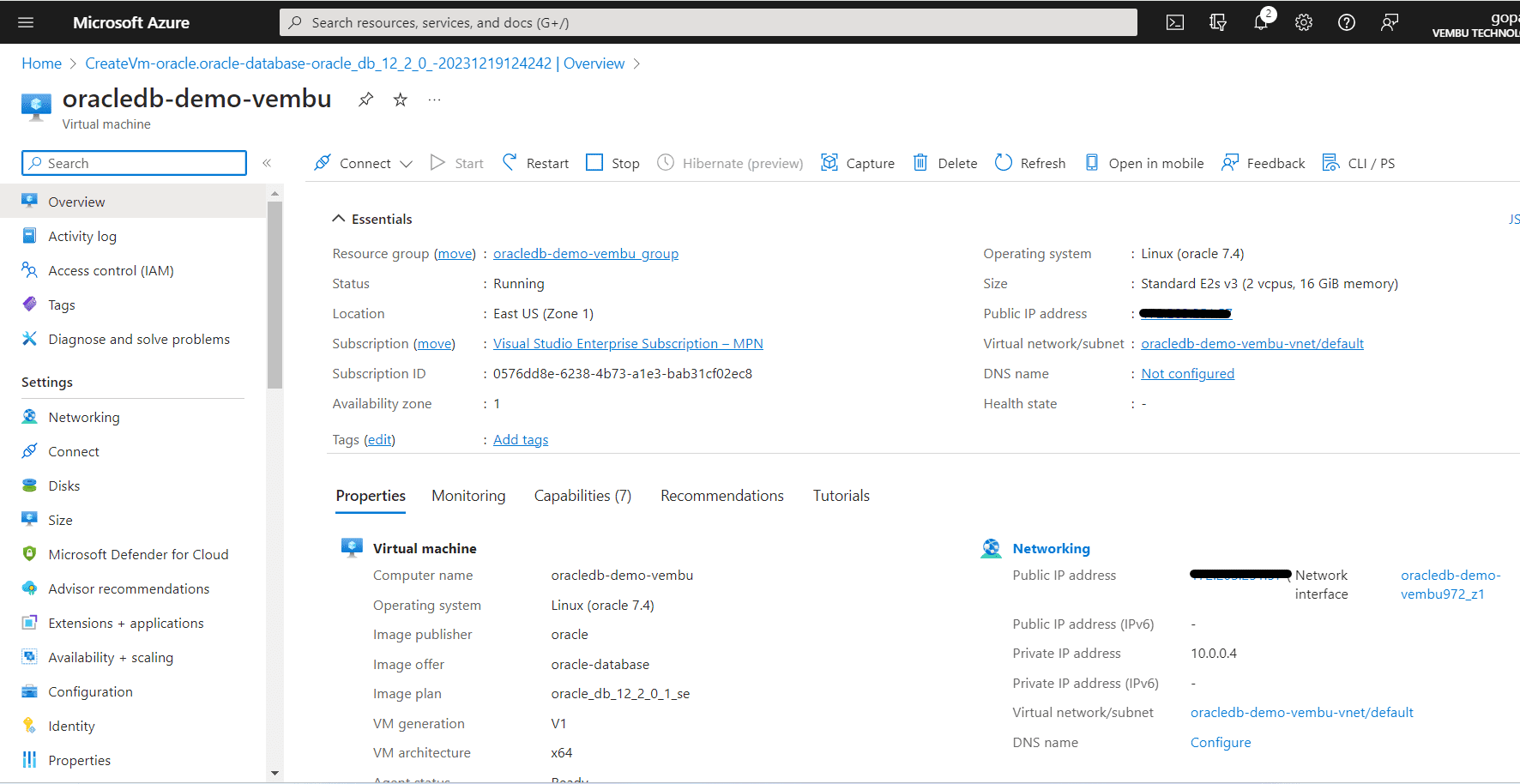Switch to the Monitoring tab

pos(468,496)
